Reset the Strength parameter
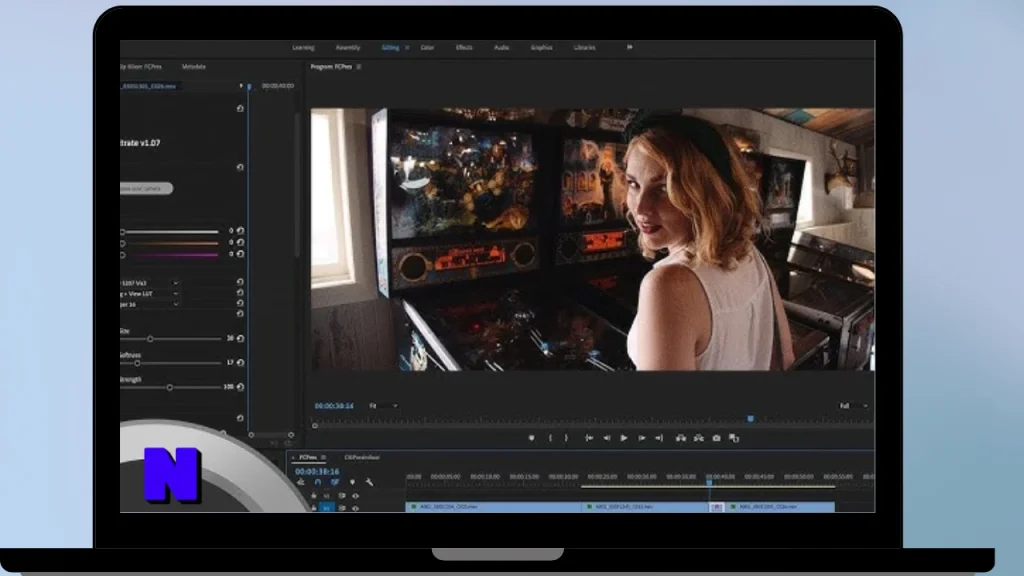The height and width of the screenshot is (576, 1024). (x=240, y=387)
